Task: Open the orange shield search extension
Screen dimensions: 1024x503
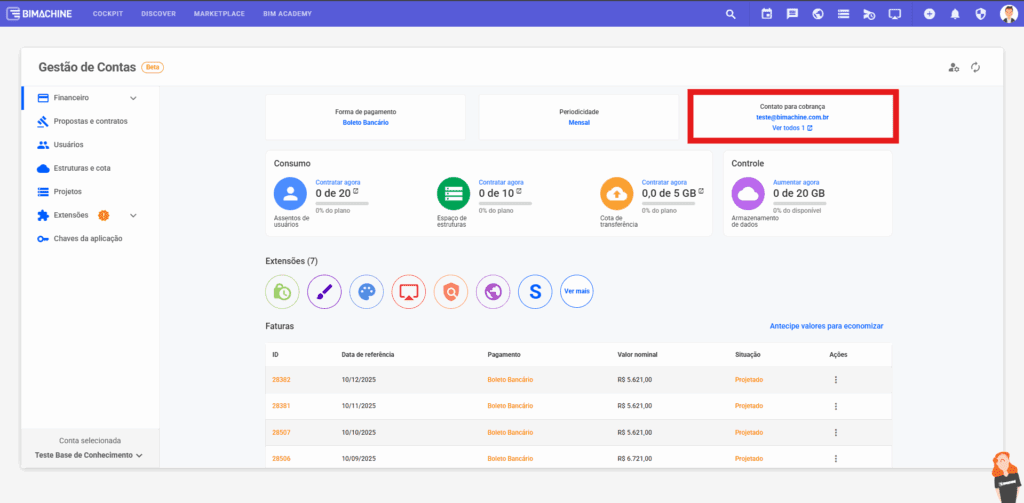Action: click(451, 292)
